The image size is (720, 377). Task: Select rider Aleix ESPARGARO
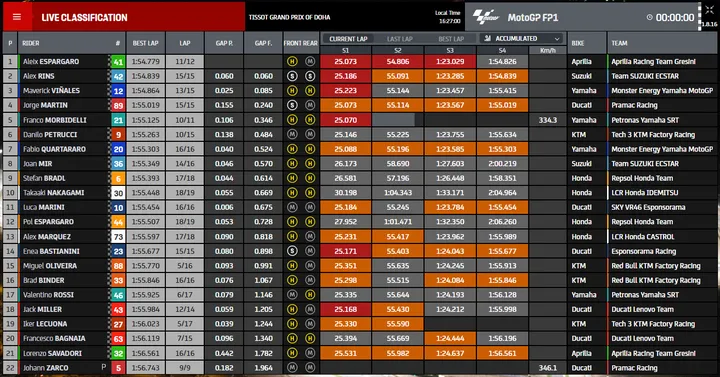click(51, 62)
